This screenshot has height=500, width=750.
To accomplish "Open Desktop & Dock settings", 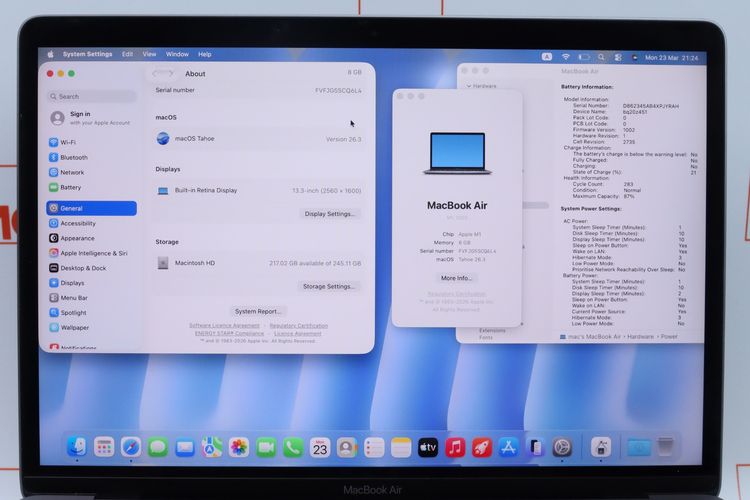I will click(x=91, y=268).
